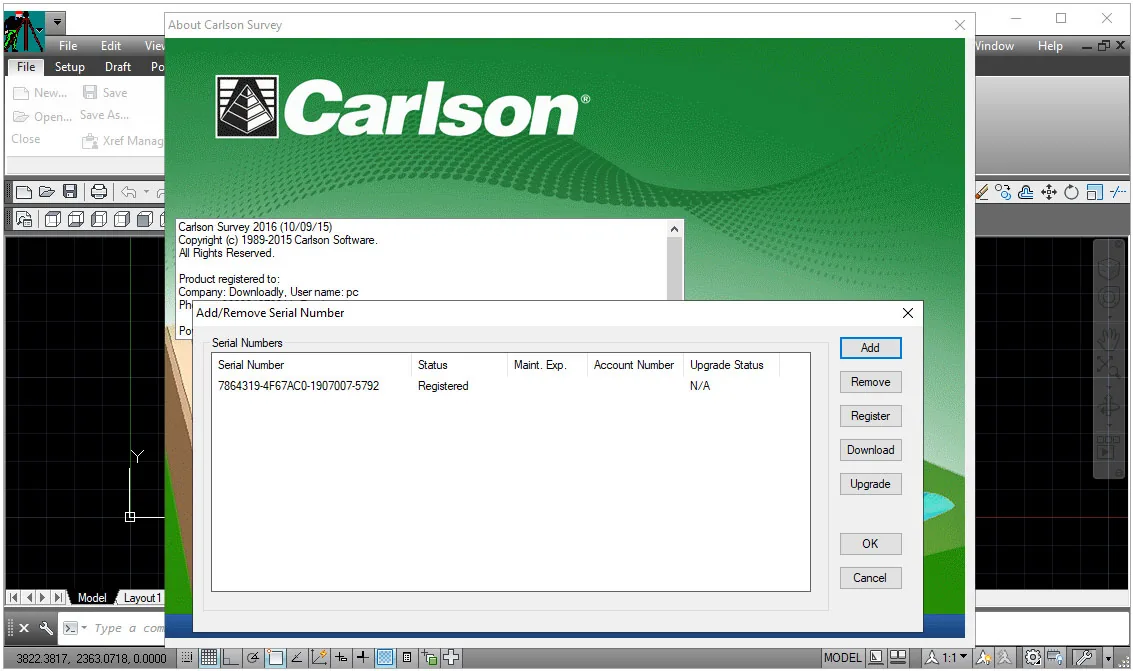Click Cancel in Add/Remove Serial Number dialog

coord(870,577)
